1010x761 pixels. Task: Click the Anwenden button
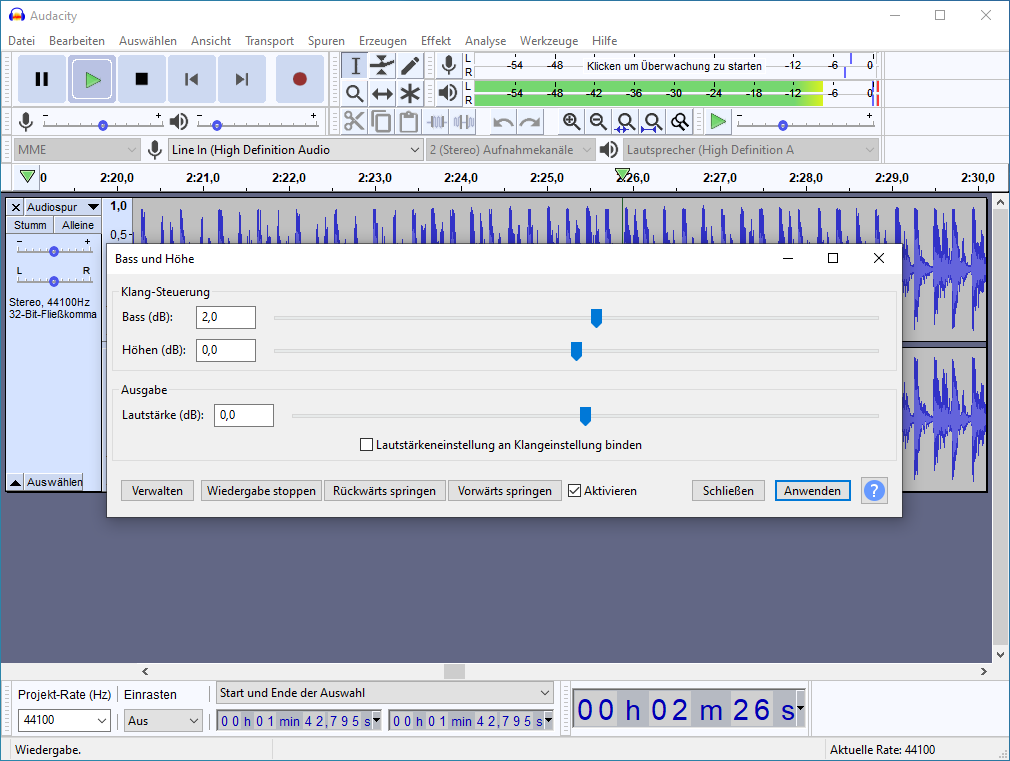[813, 491]
